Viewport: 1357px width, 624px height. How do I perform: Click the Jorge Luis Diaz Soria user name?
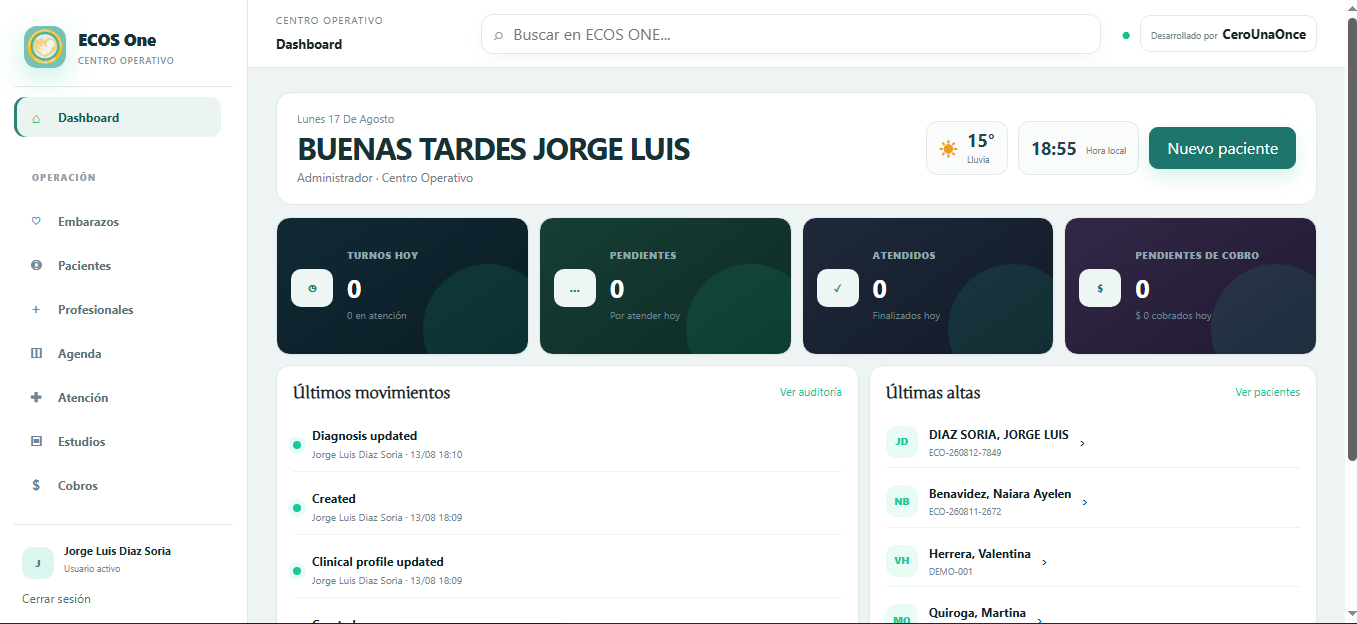117,551
